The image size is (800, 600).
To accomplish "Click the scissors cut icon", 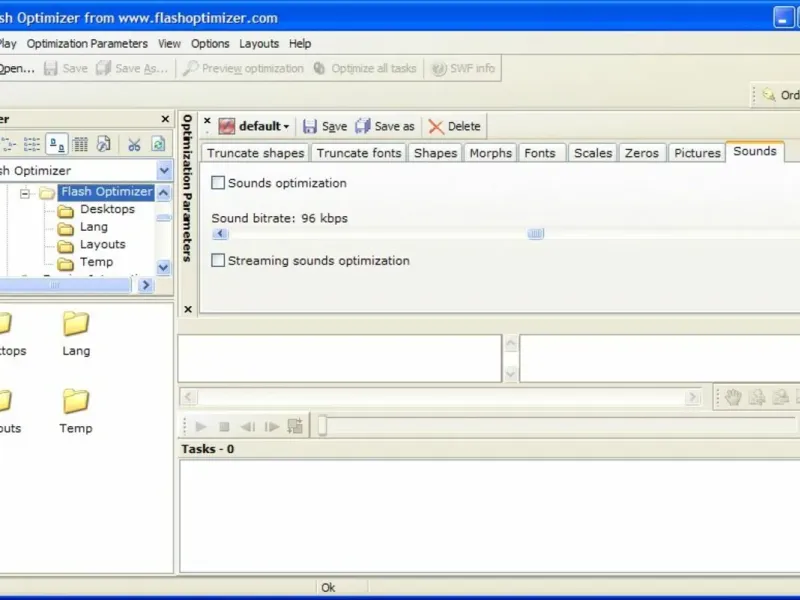I will point(134,144).
